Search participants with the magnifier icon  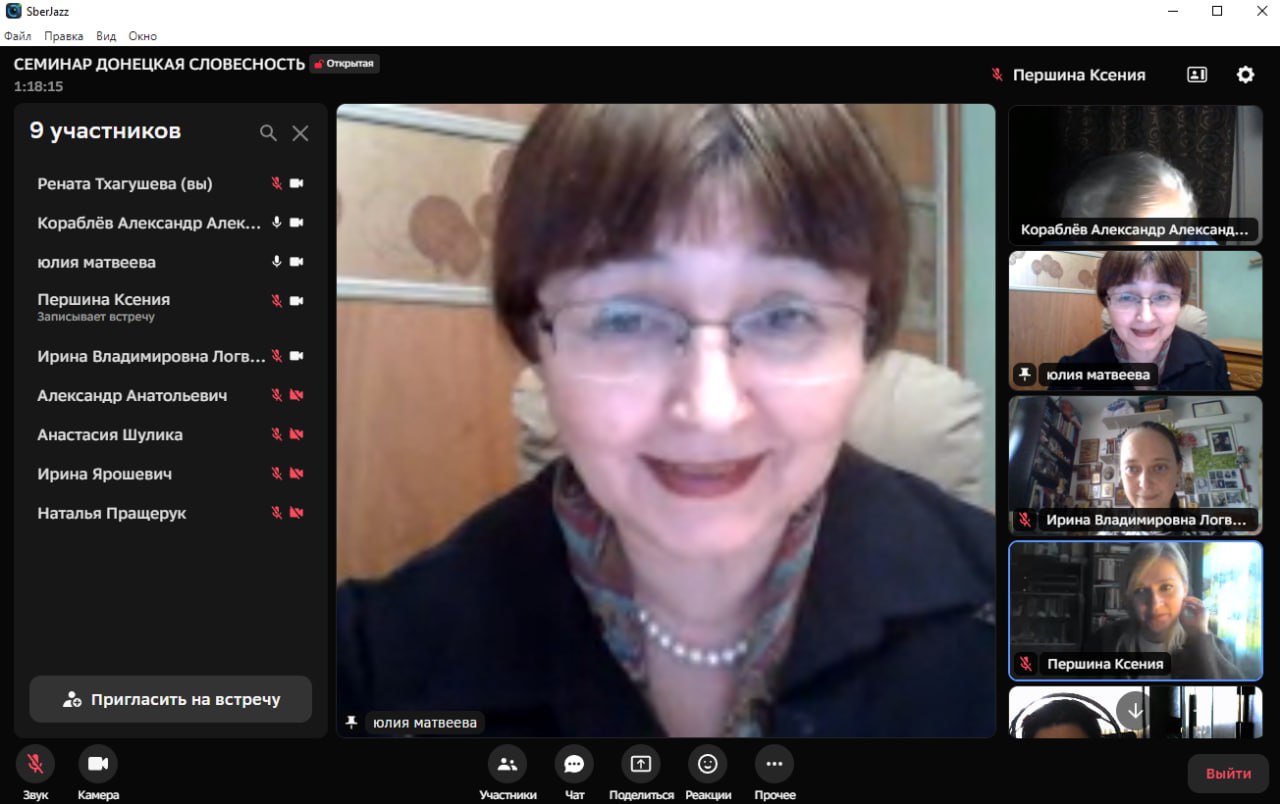point(268,133)
